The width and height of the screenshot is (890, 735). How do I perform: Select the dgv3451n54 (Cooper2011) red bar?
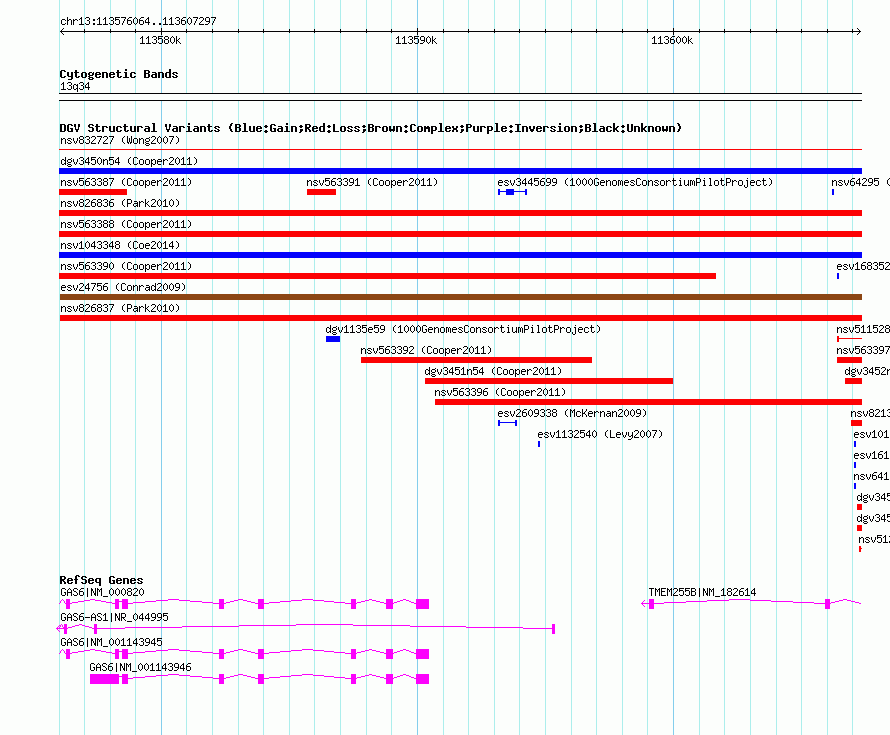(549, 381)
